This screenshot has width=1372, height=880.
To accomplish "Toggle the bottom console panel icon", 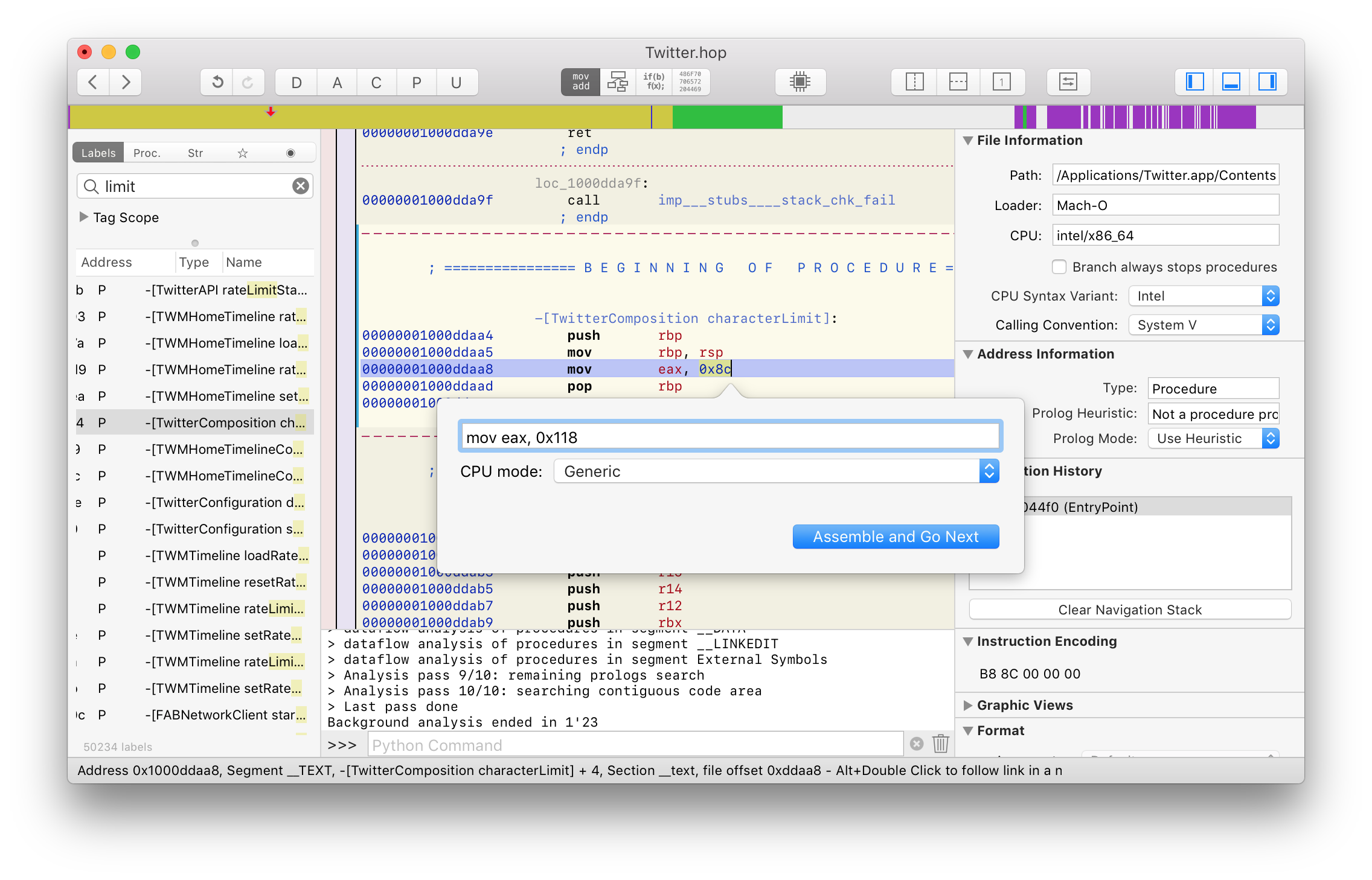I will [1231, 81].
